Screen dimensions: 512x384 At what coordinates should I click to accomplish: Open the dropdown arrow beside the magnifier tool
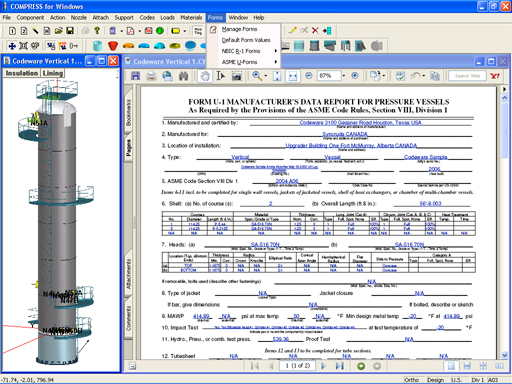266,76
